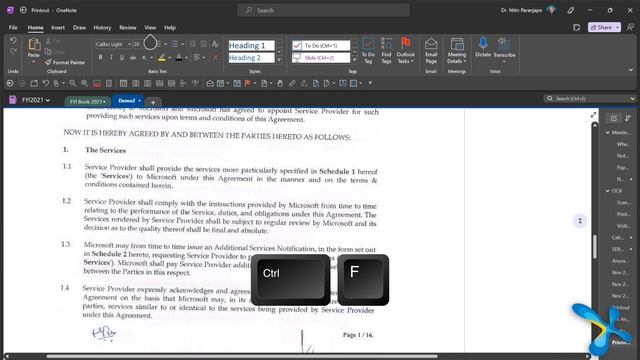The image size is (640, 360).
Task: Click the pen drawing icon in quick toolbar
Action: pos(292,83)
